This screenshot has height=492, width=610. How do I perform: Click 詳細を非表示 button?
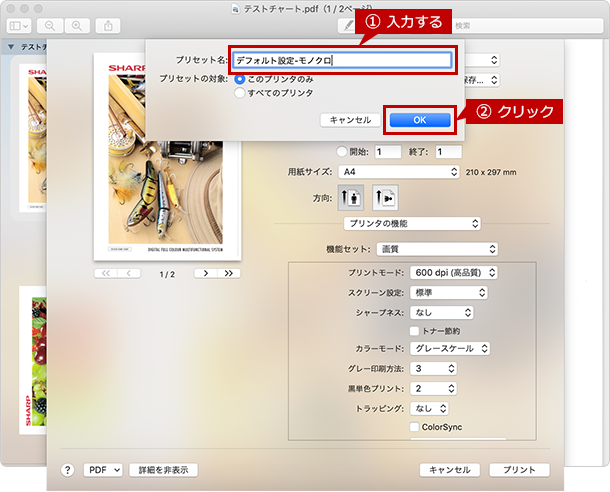163,470
